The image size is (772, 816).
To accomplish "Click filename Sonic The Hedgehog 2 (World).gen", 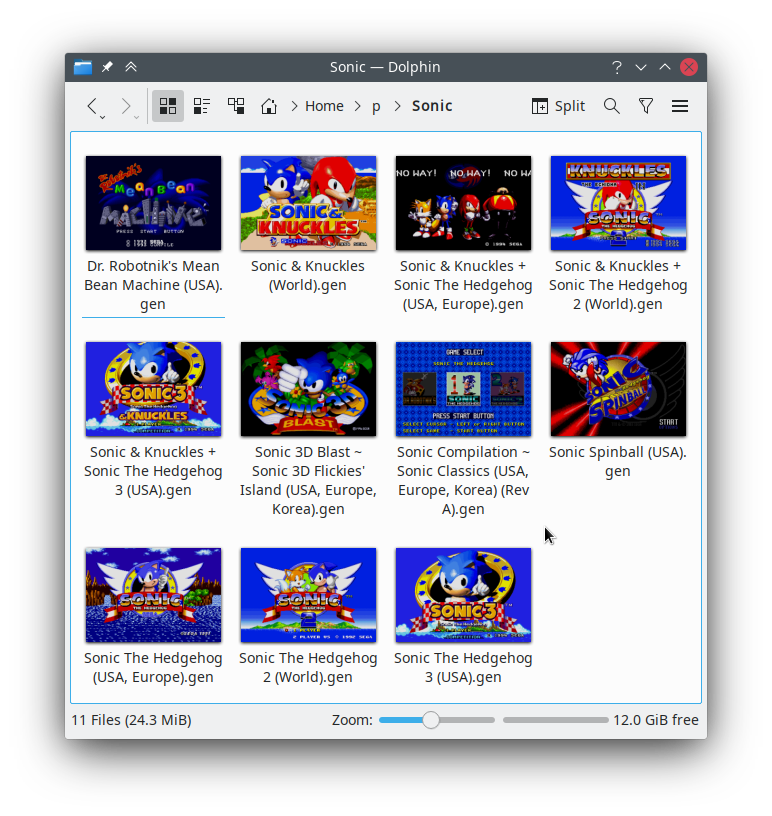I will pos(308,668).
